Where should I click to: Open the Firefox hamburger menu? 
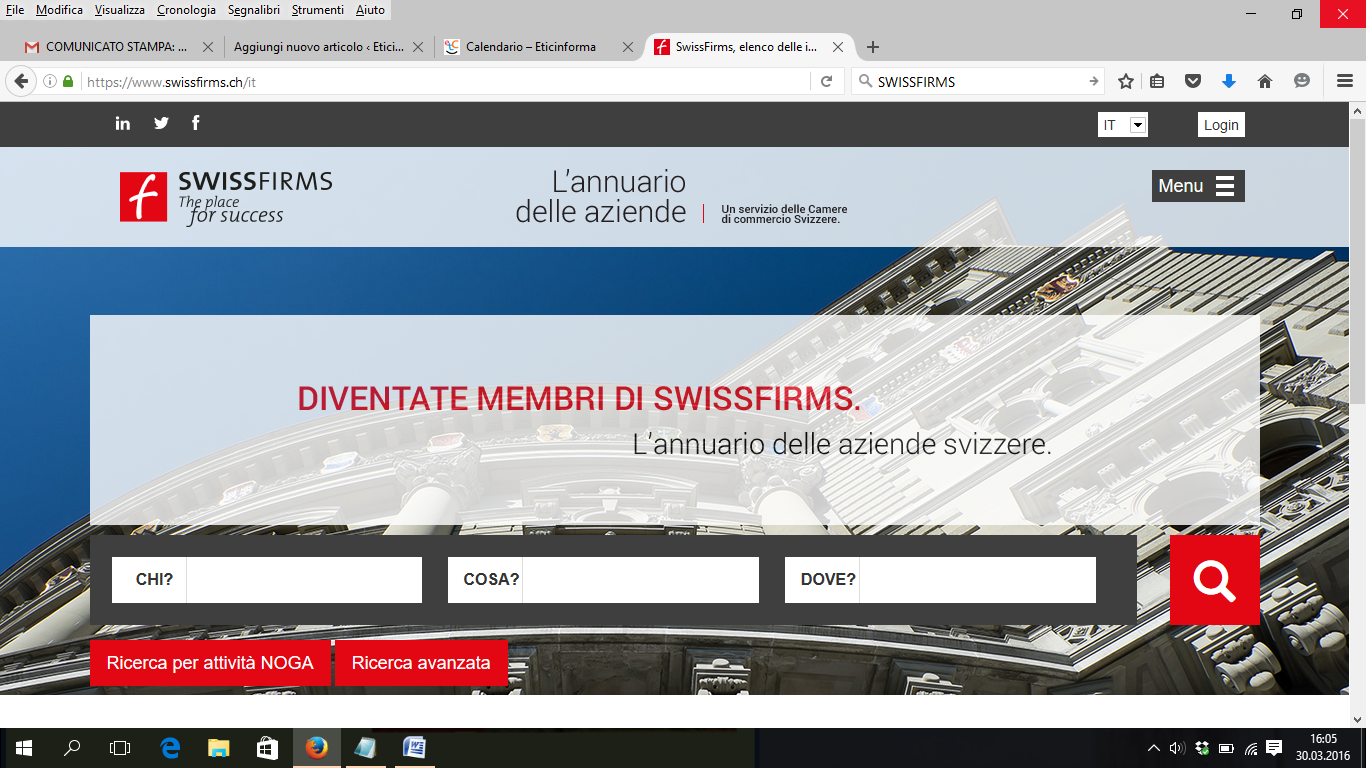(x=1344, y=82)
